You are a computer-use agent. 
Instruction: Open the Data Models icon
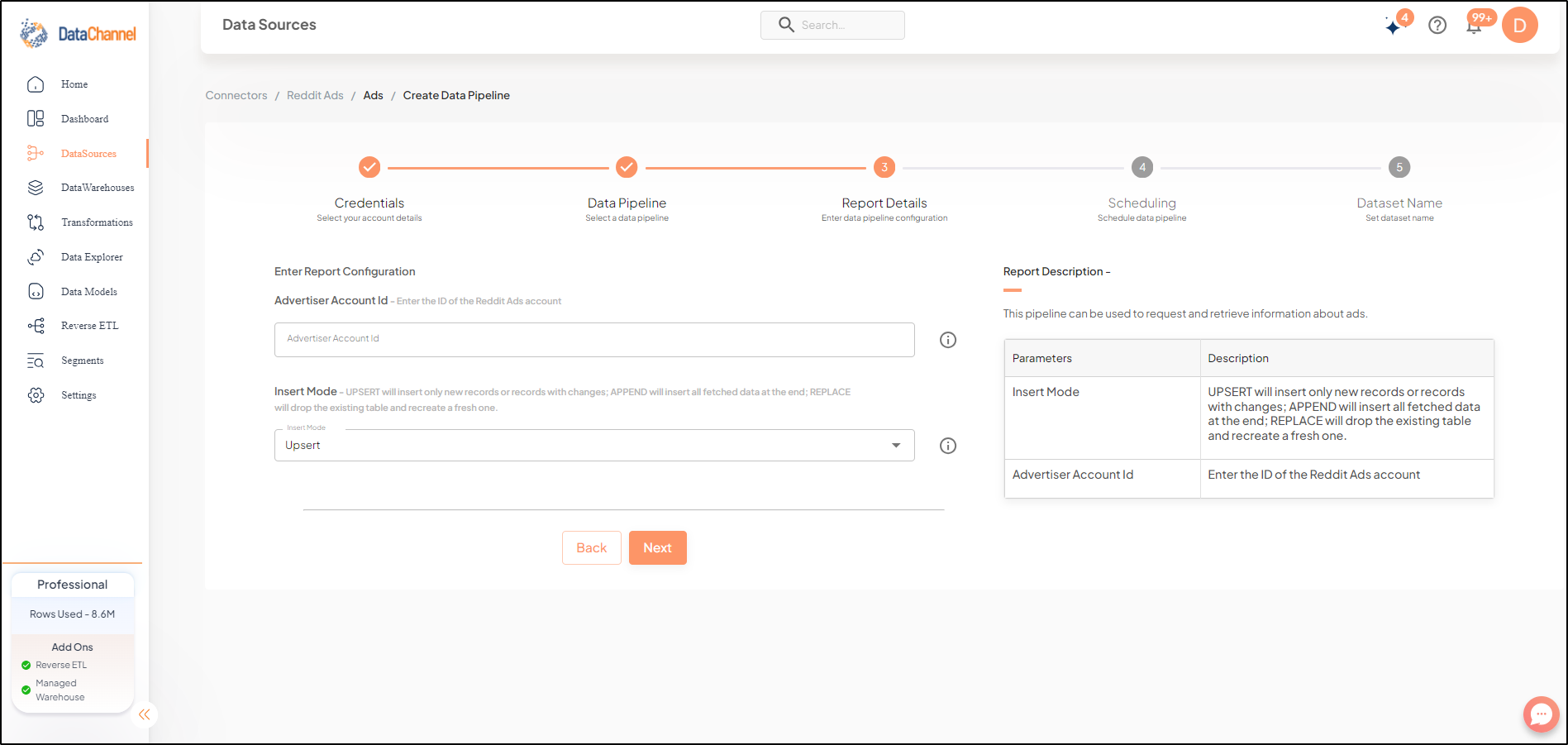point(36,292)
